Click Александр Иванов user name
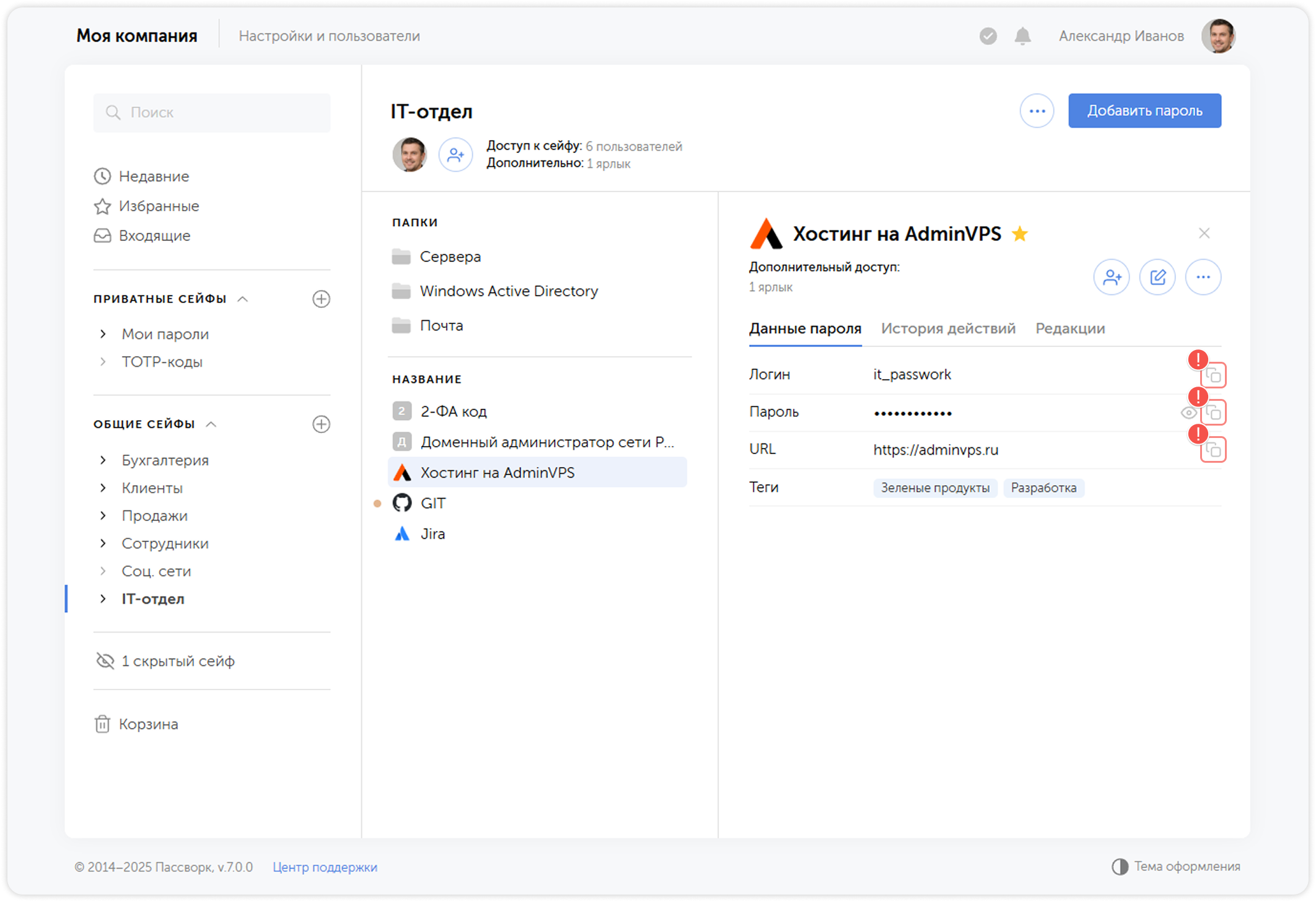The width and height of the screenshot is (1316, 902). (1121, 36)
